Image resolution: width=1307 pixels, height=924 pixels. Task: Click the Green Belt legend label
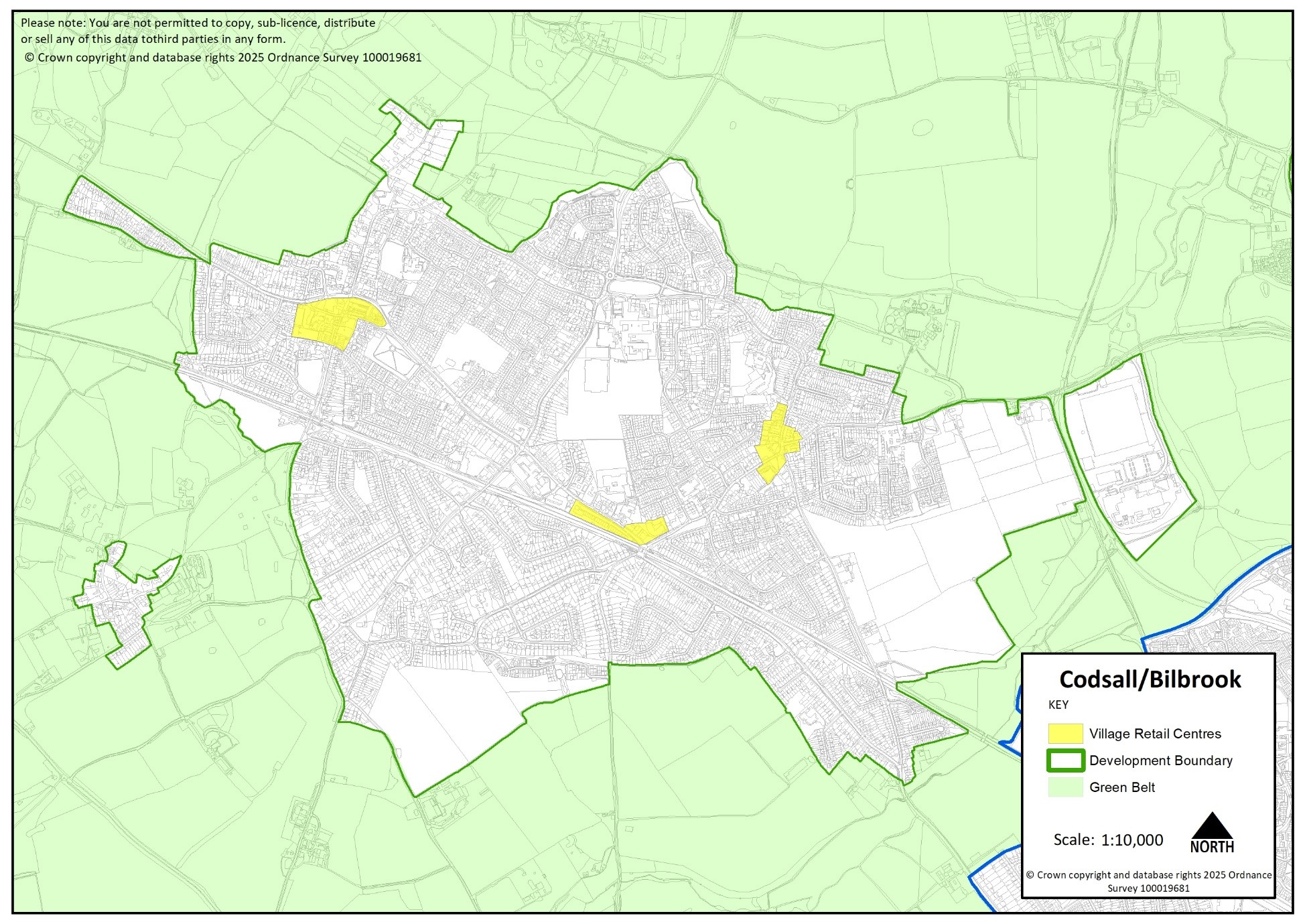(1122, 787)
